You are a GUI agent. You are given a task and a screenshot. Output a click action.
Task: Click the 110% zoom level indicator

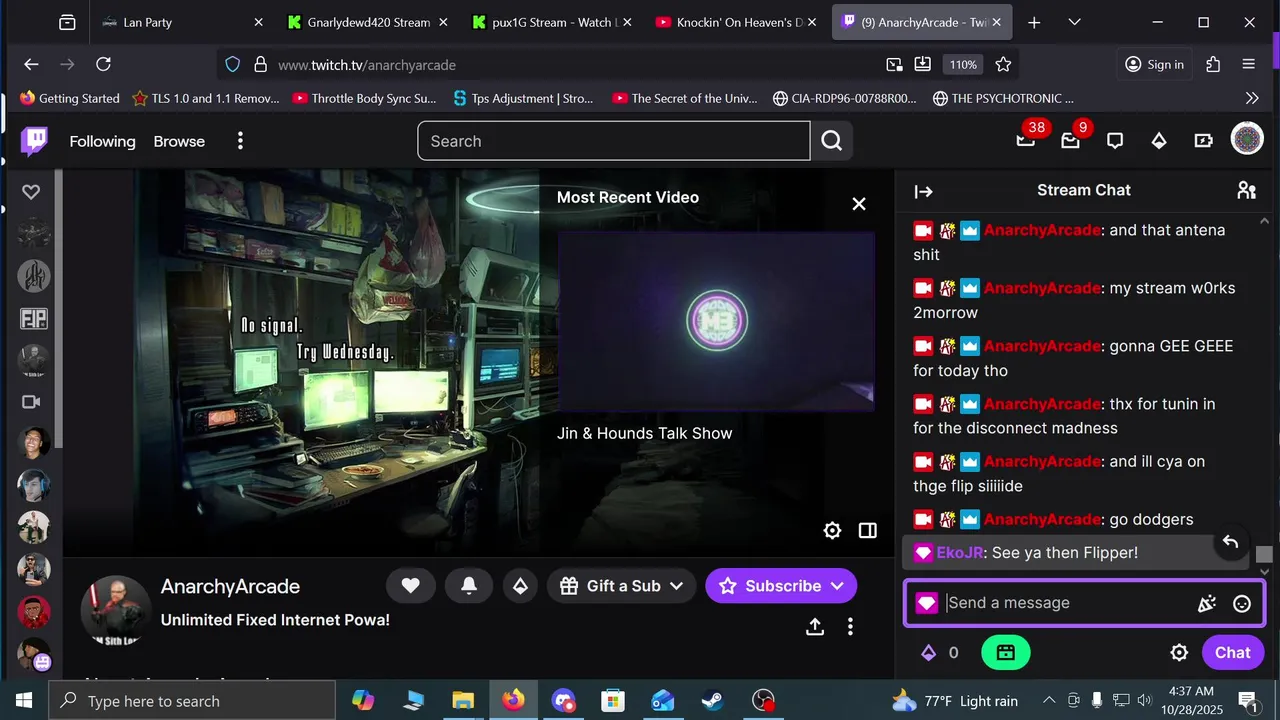[963, 64]
